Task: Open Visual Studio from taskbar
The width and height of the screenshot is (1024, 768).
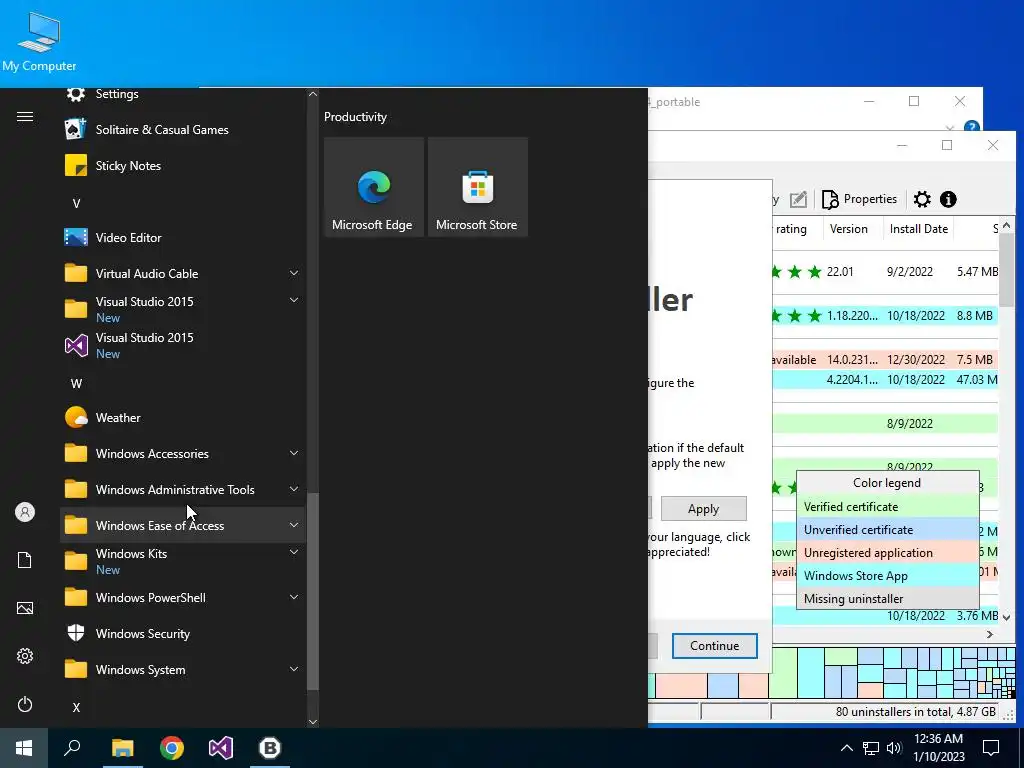Action: [x=221, y=748]
